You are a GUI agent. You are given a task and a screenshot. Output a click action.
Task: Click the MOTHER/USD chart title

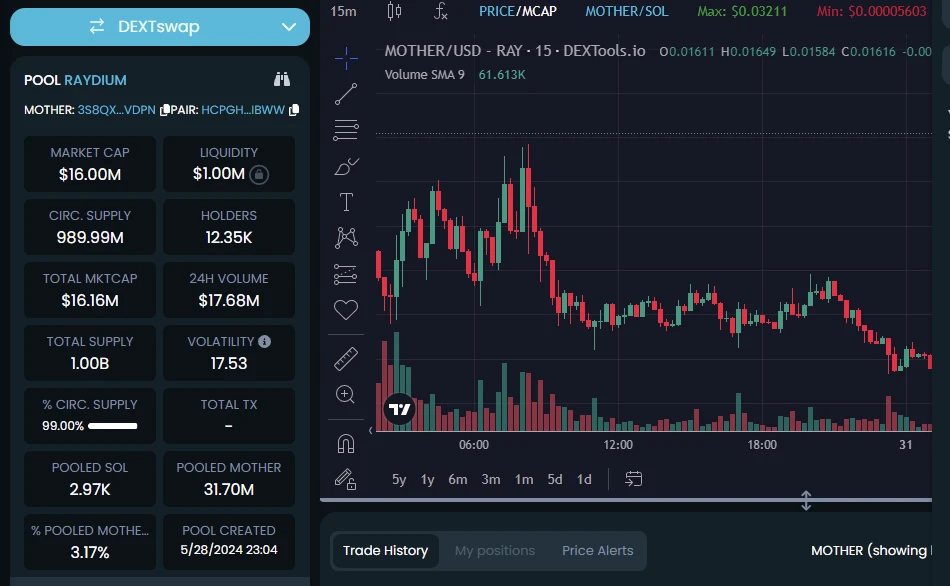pyautogui.click(x=515, y=51)
